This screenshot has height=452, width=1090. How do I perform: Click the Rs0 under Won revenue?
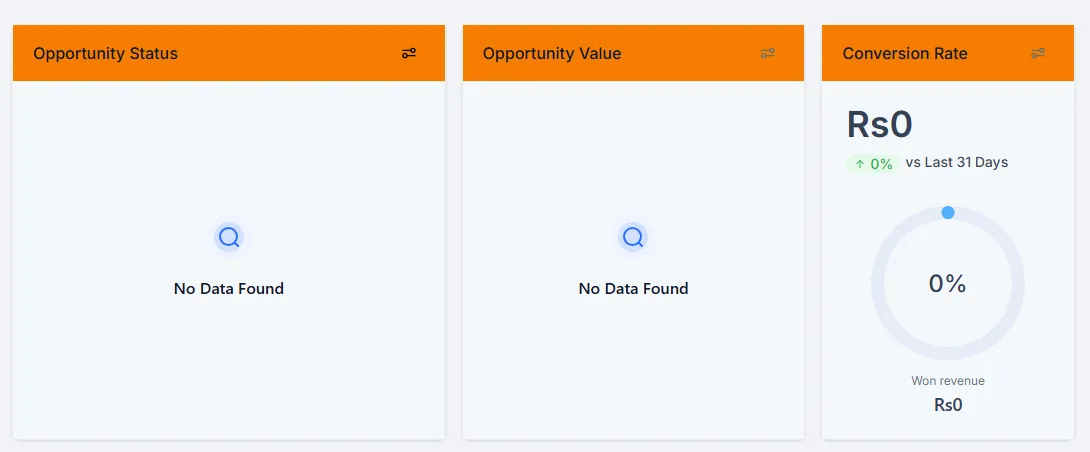point(947,405)
